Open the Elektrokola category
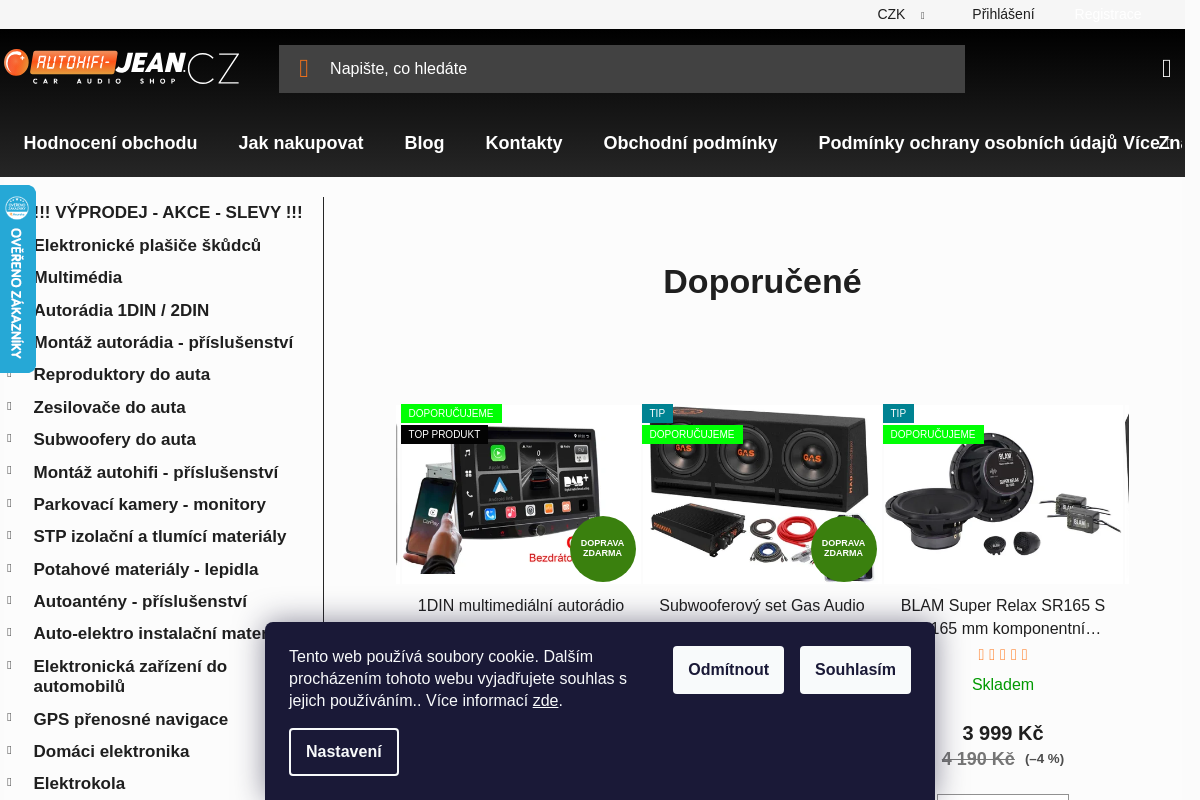 [x=79, y=784]
